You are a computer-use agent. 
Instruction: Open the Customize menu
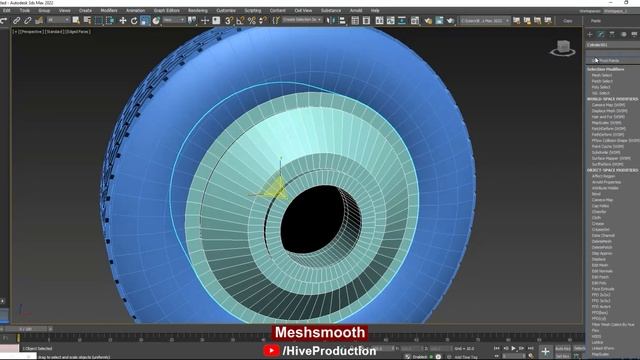226,11
